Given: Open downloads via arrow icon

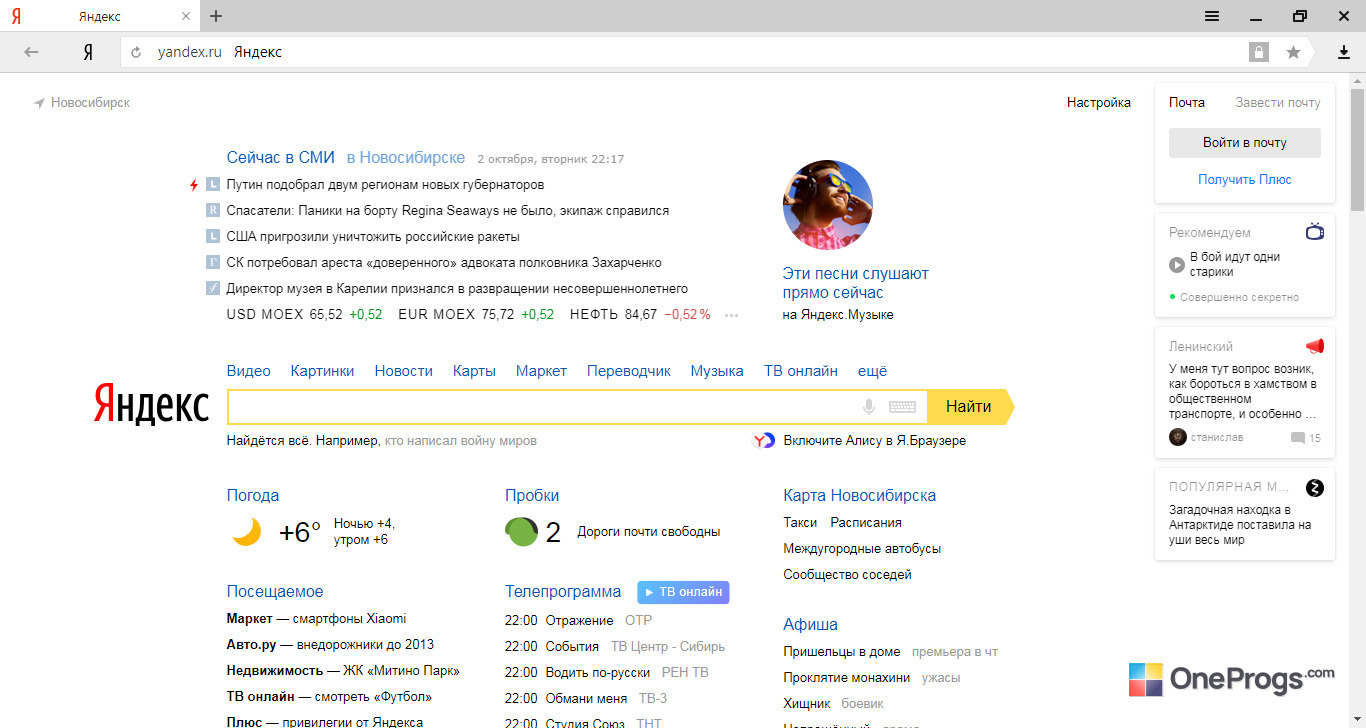Looking at the screenshot, I should pos(1345,52).
